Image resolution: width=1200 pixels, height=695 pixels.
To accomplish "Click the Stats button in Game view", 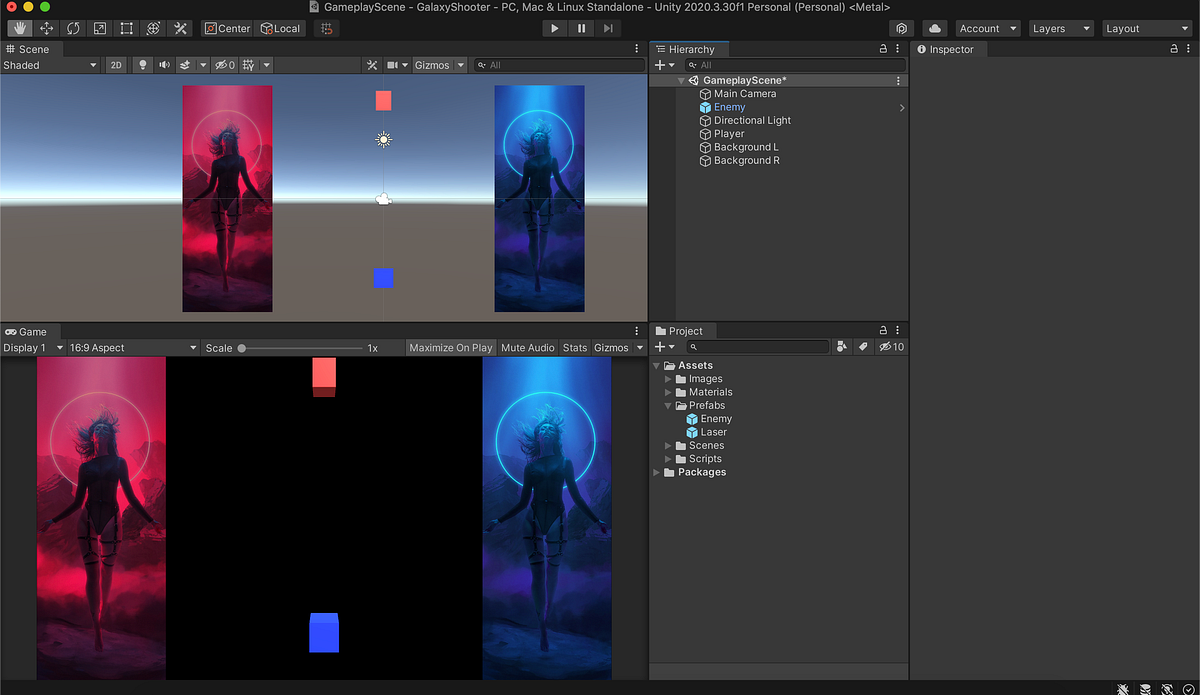I will (575, 347).
